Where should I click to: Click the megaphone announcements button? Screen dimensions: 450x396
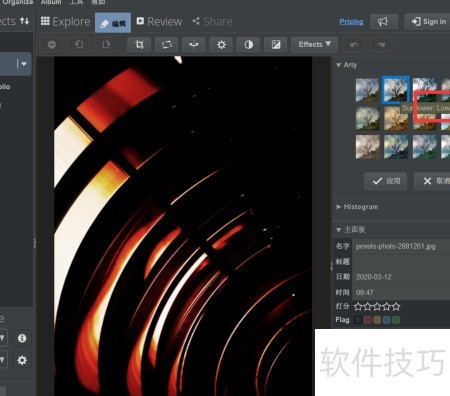pos(383,22)
